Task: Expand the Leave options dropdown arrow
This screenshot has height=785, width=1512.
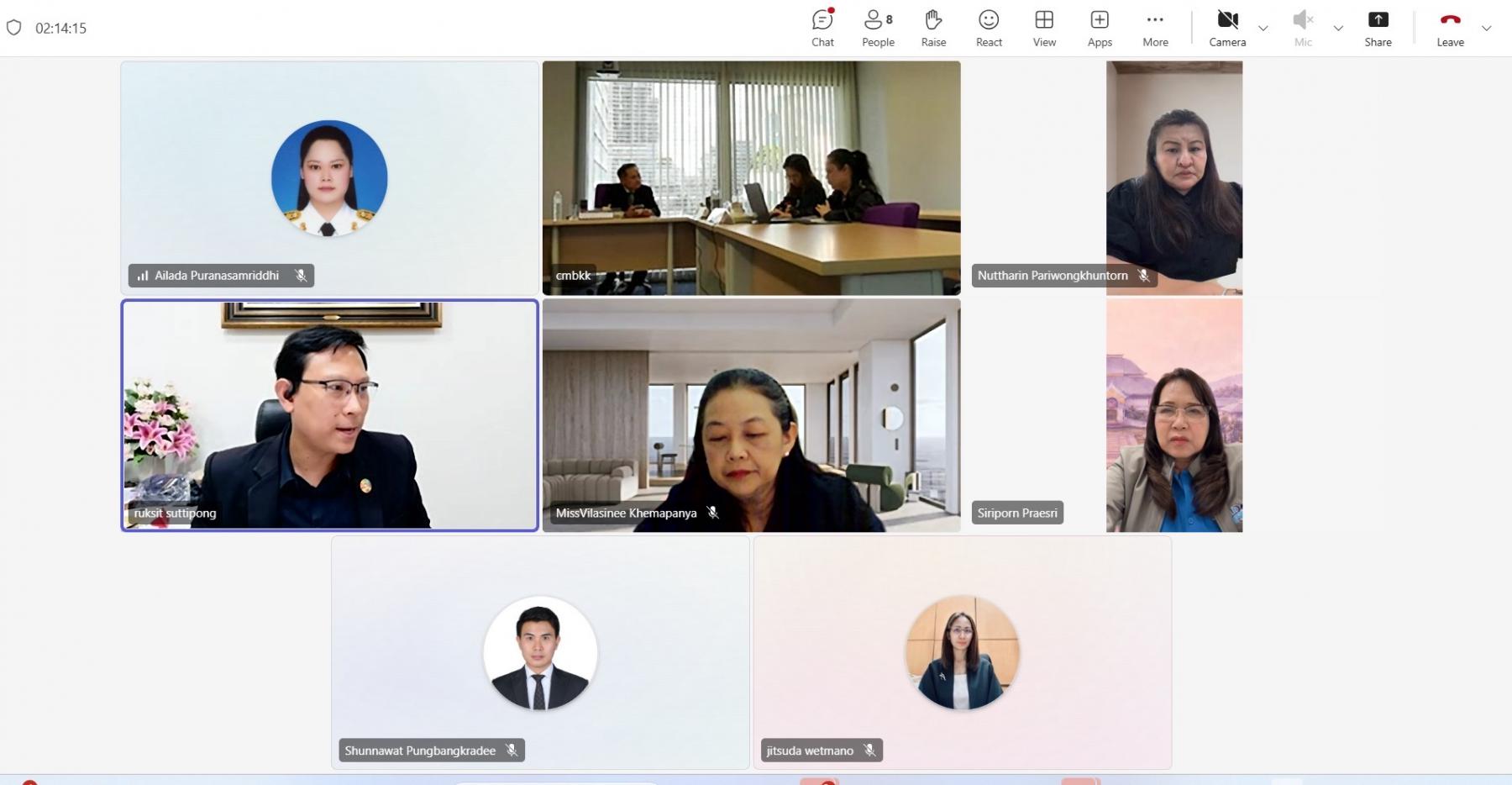Action: pyautogui.click(x=1486, y=29)
